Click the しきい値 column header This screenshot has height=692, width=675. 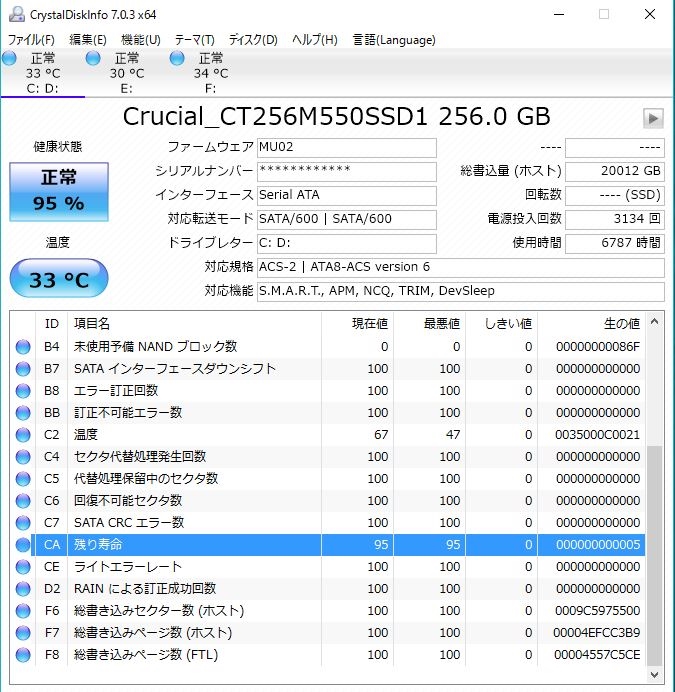501,324
